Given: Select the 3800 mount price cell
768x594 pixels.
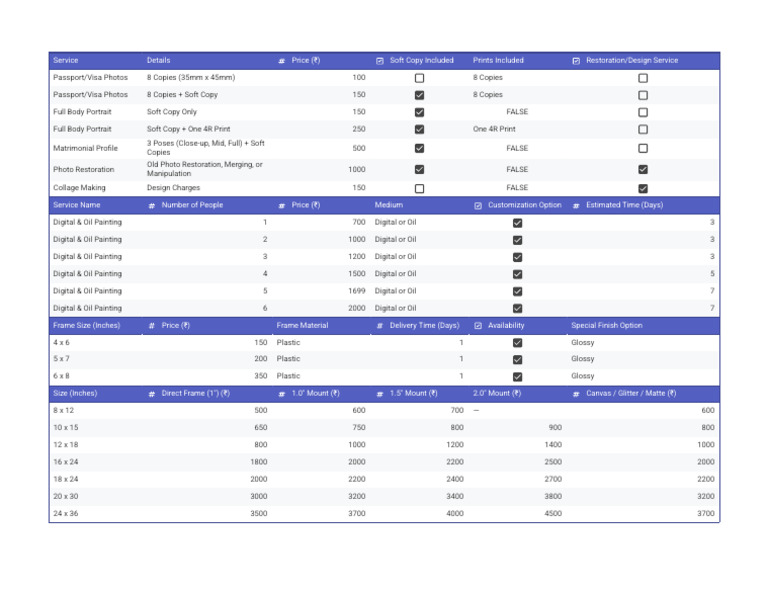Looking at the screenshot, I should pos(518,496).
